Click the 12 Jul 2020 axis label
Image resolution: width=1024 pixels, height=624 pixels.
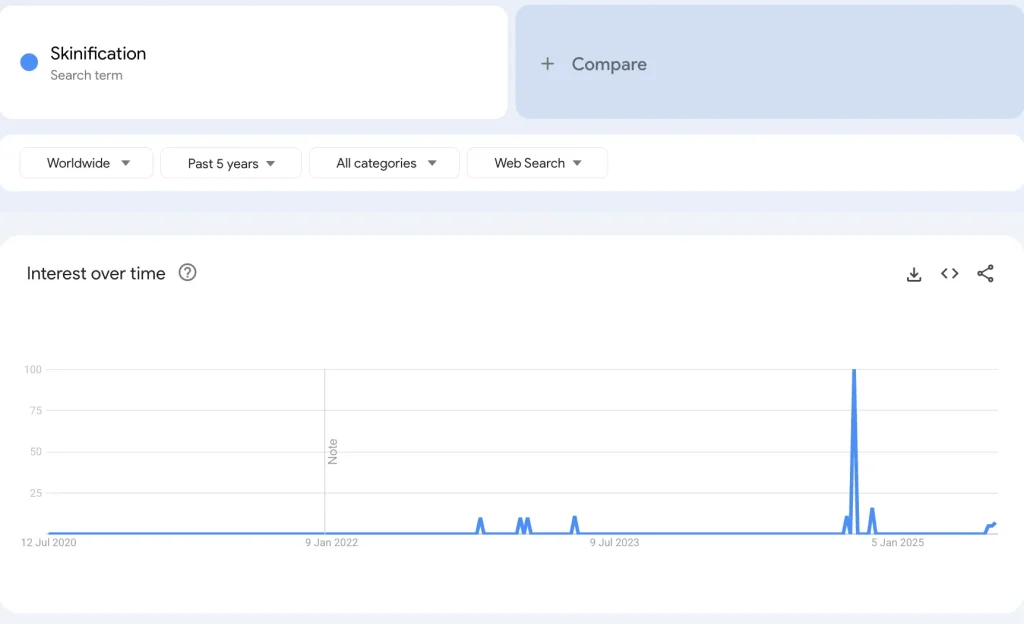click(x=49, y=543)
